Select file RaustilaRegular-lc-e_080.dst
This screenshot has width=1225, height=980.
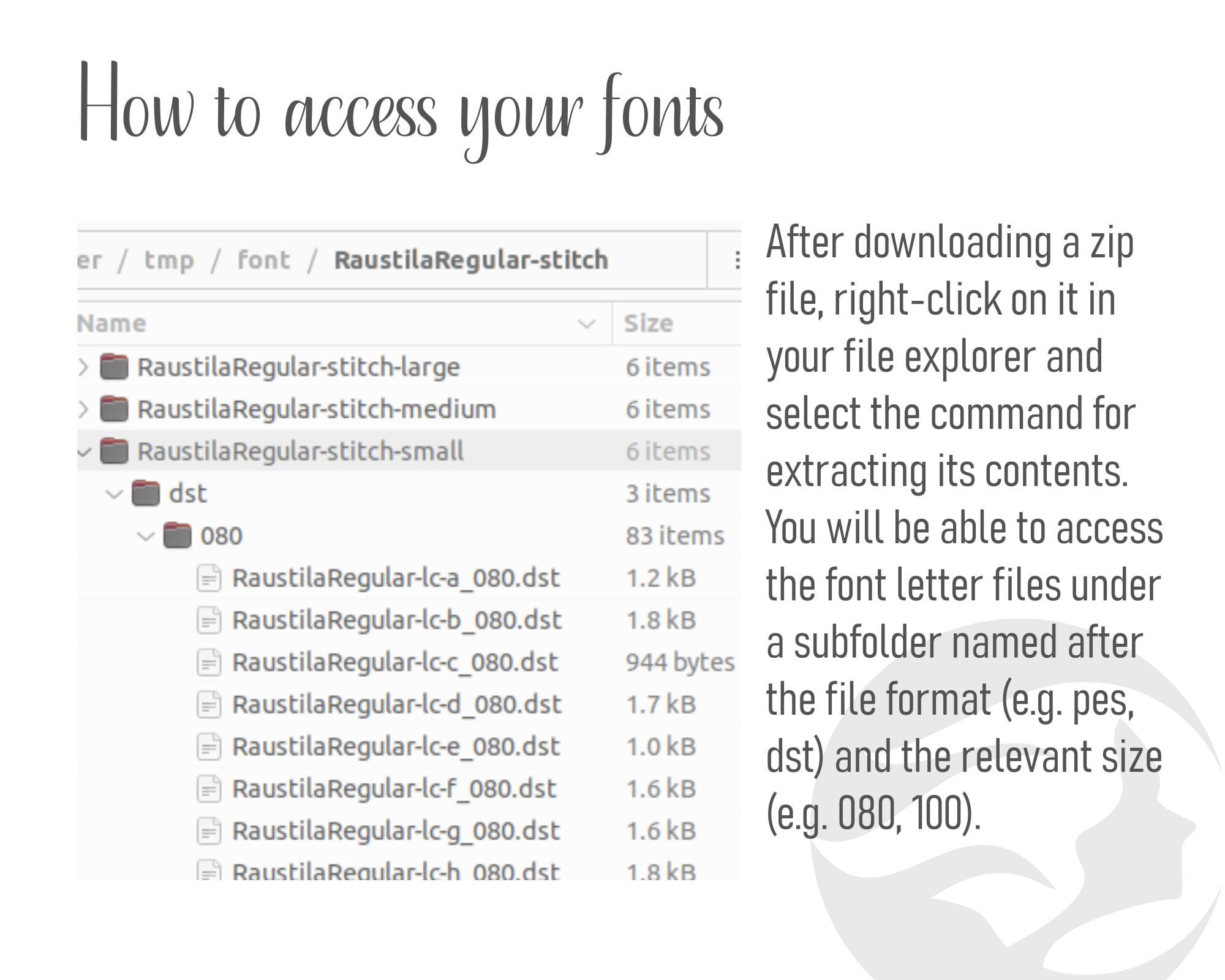click(396, 747)
